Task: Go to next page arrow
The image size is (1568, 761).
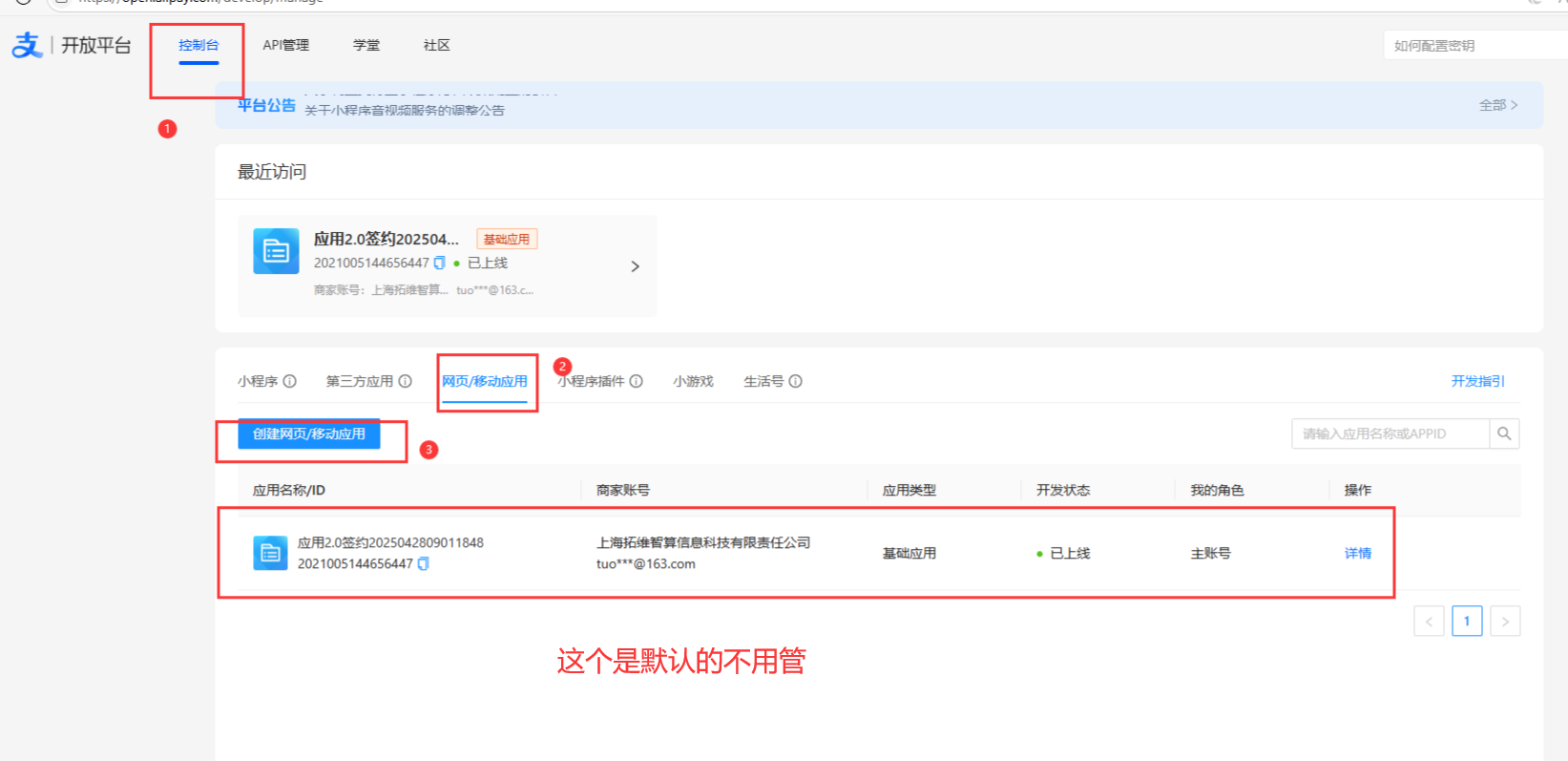Action: tap(1505, 621)
